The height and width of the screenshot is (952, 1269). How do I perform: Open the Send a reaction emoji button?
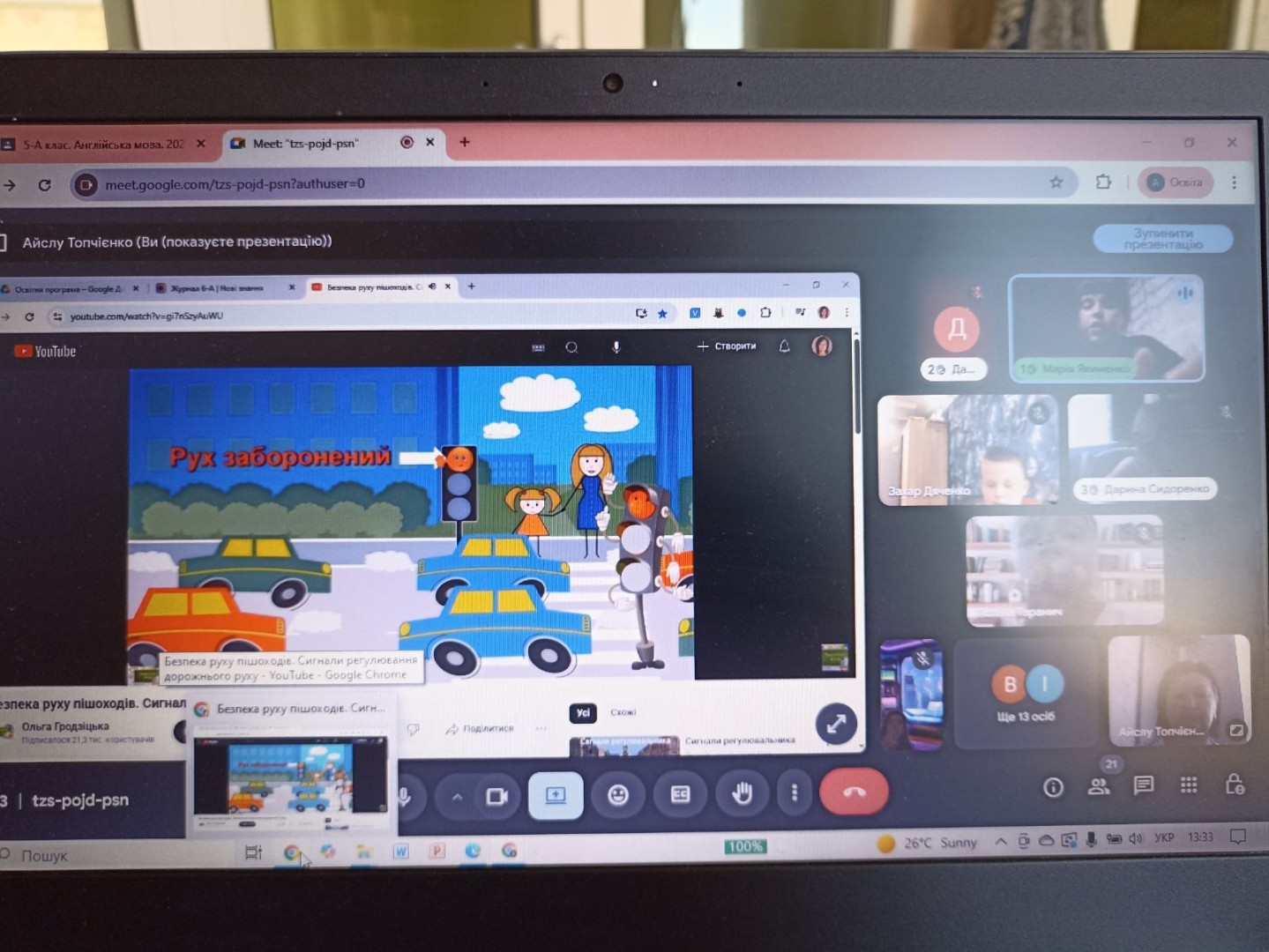pyautogui.click(x=618, y=794)
